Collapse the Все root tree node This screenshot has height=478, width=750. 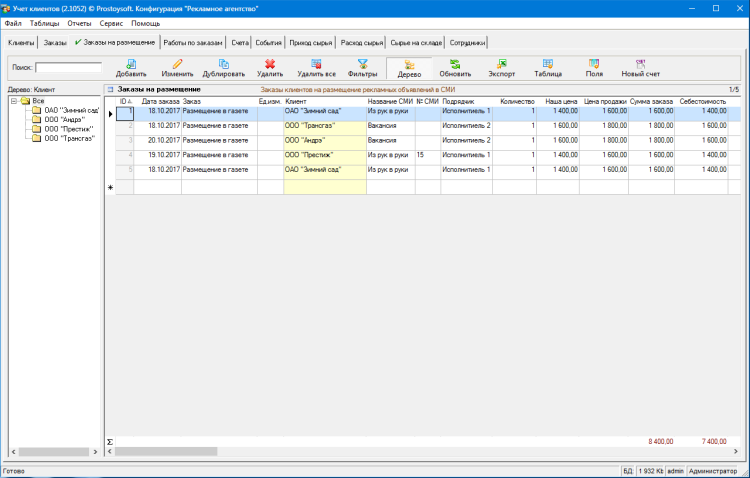[x=12, y=100]
